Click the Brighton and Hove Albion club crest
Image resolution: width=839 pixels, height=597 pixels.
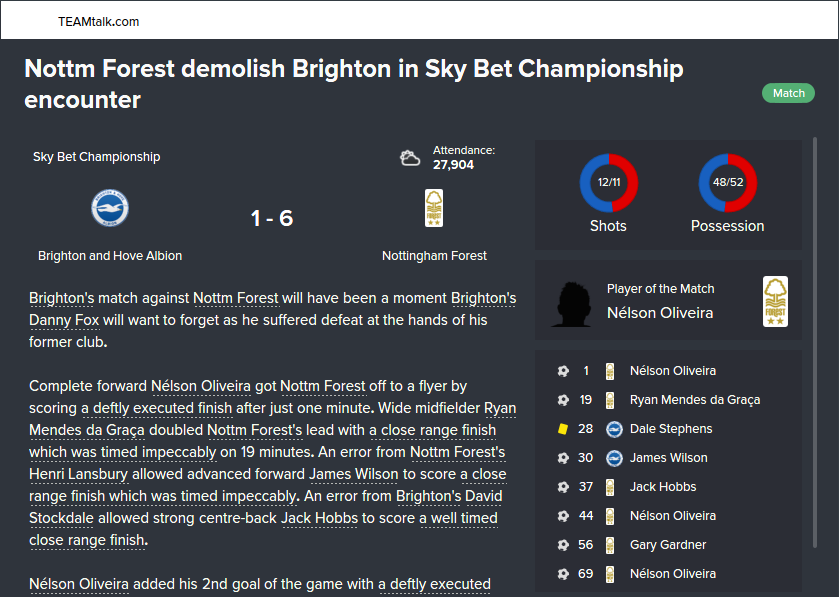tap(110, 207)
